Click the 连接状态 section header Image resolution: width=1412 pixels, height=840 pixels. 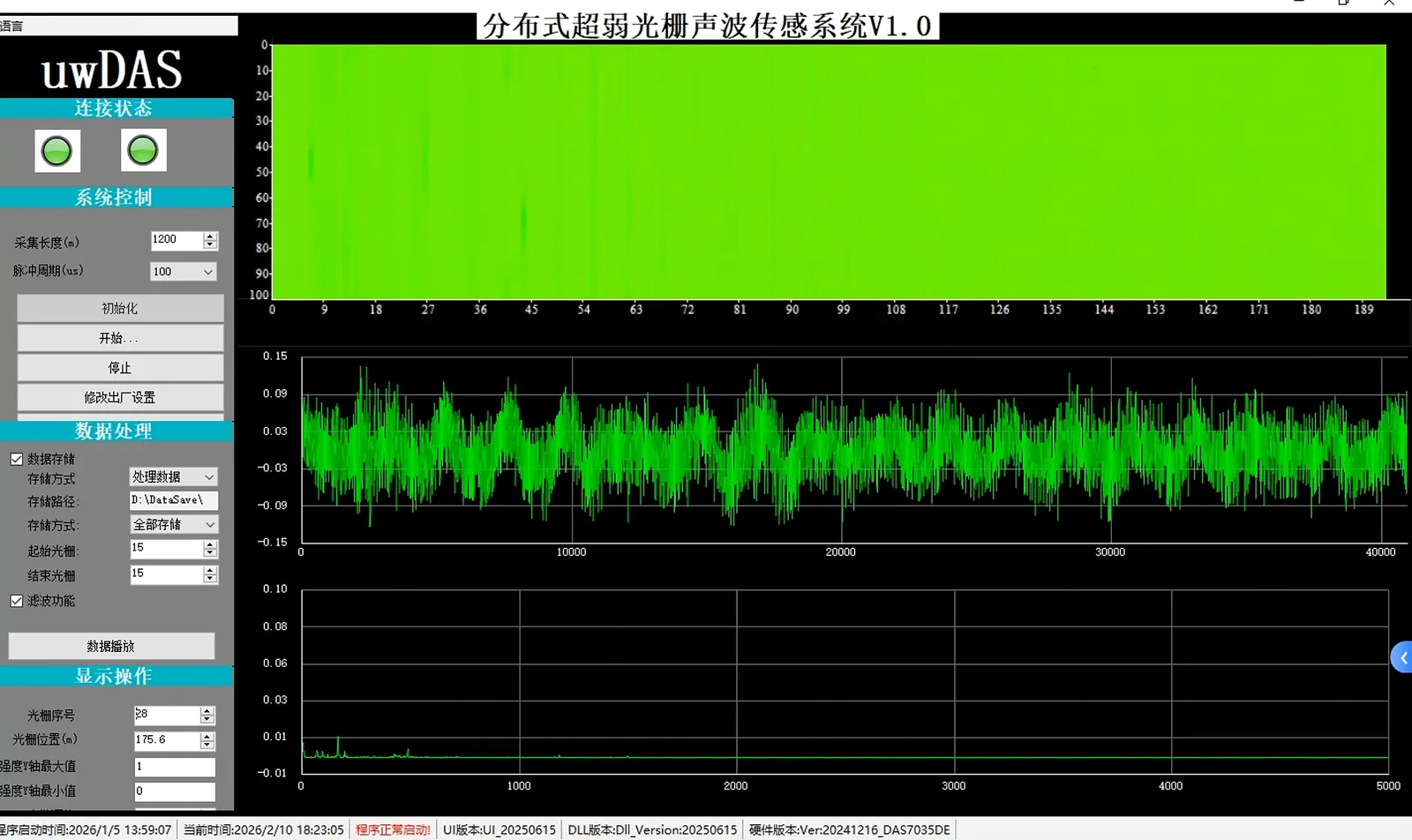(x=116, y=109)
